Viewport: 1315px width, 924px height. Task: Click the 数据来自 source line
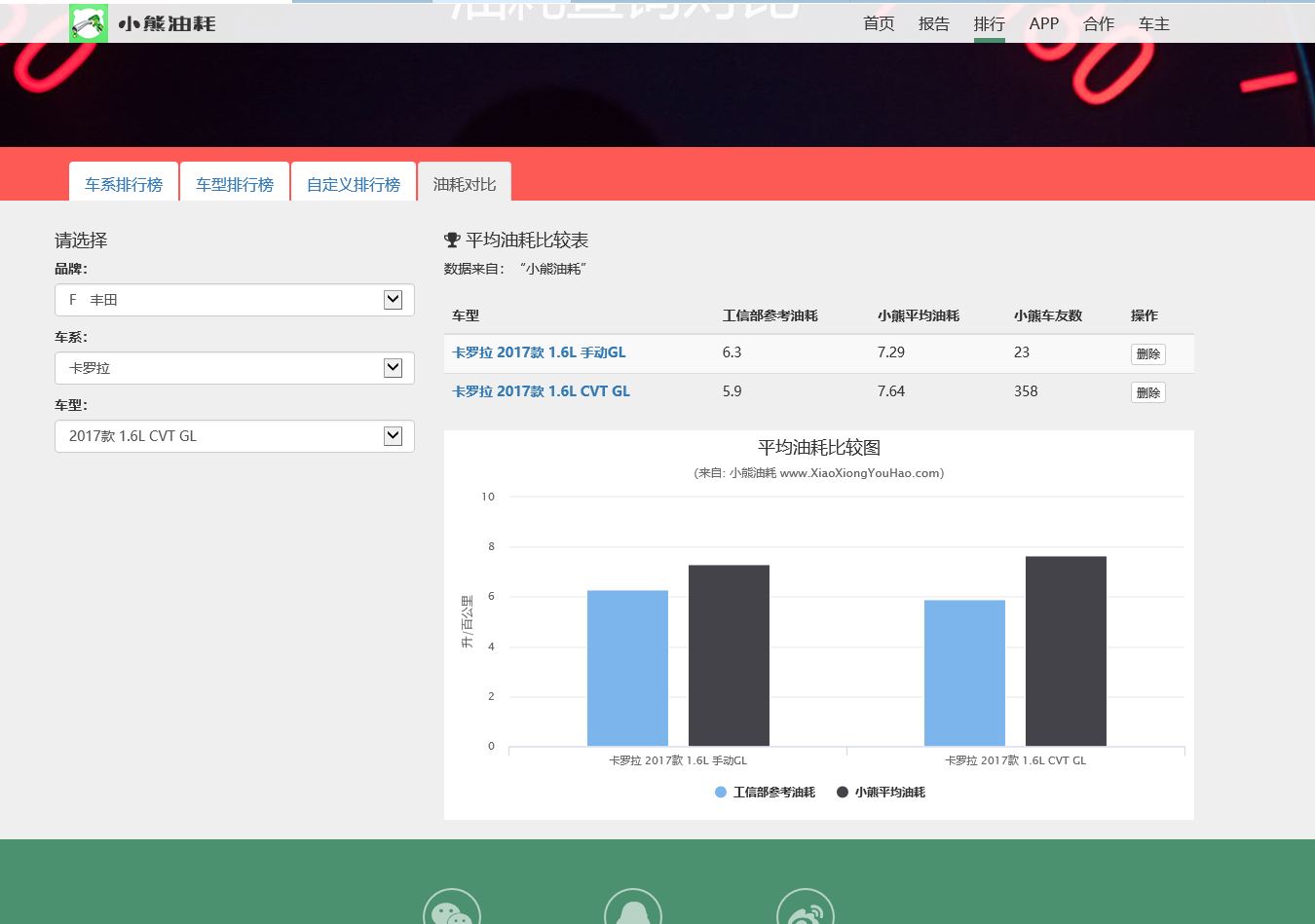tap(515, 269)
